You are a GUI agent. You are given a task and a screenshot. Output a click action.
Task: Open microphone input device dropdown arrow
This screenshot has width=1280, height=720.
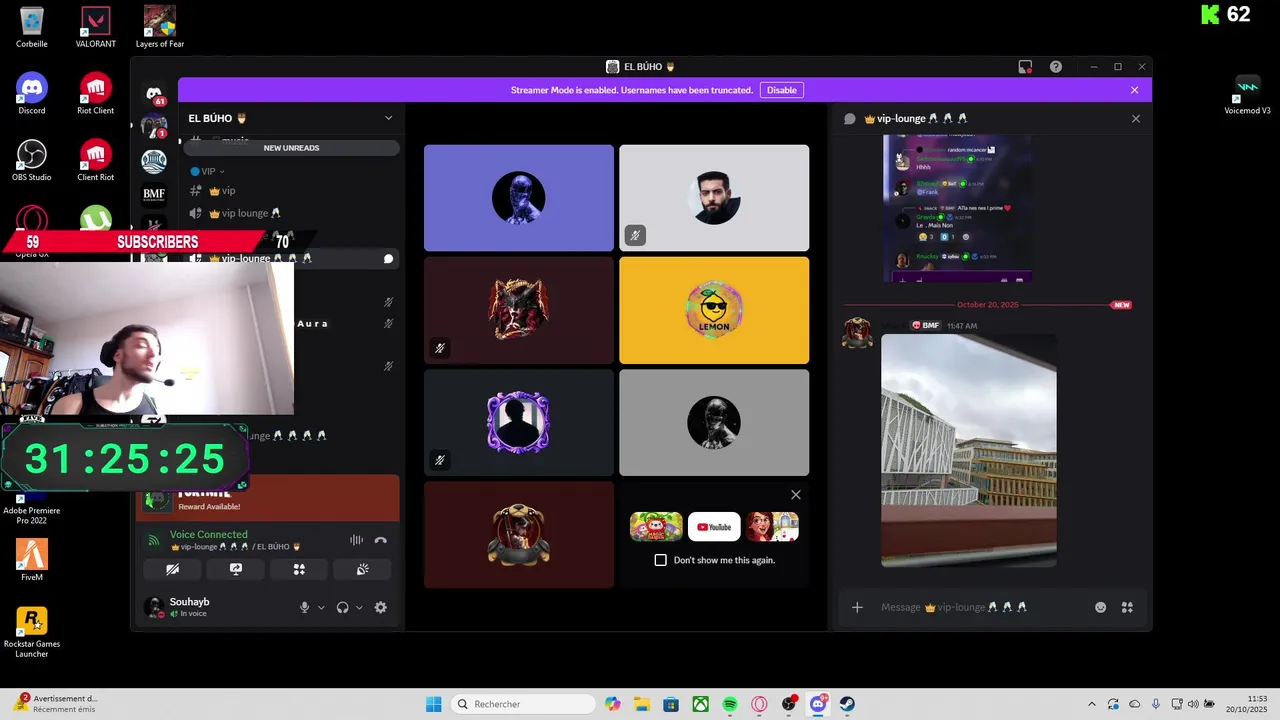click(x=321, y=607)
